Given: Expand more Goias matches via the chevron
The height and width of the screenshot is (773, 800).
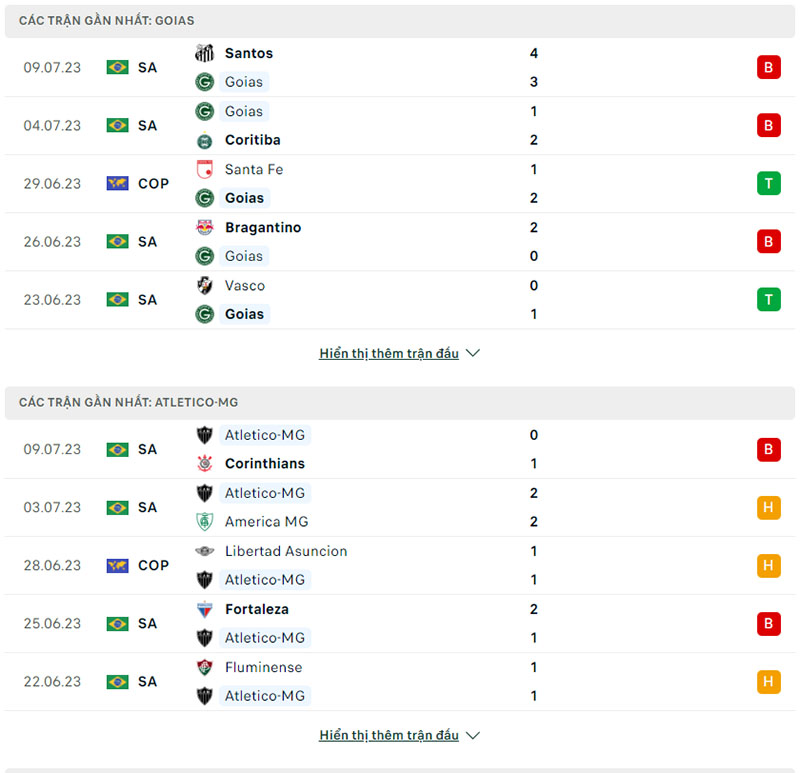Looking at the screenshot, I should point(472,353).
